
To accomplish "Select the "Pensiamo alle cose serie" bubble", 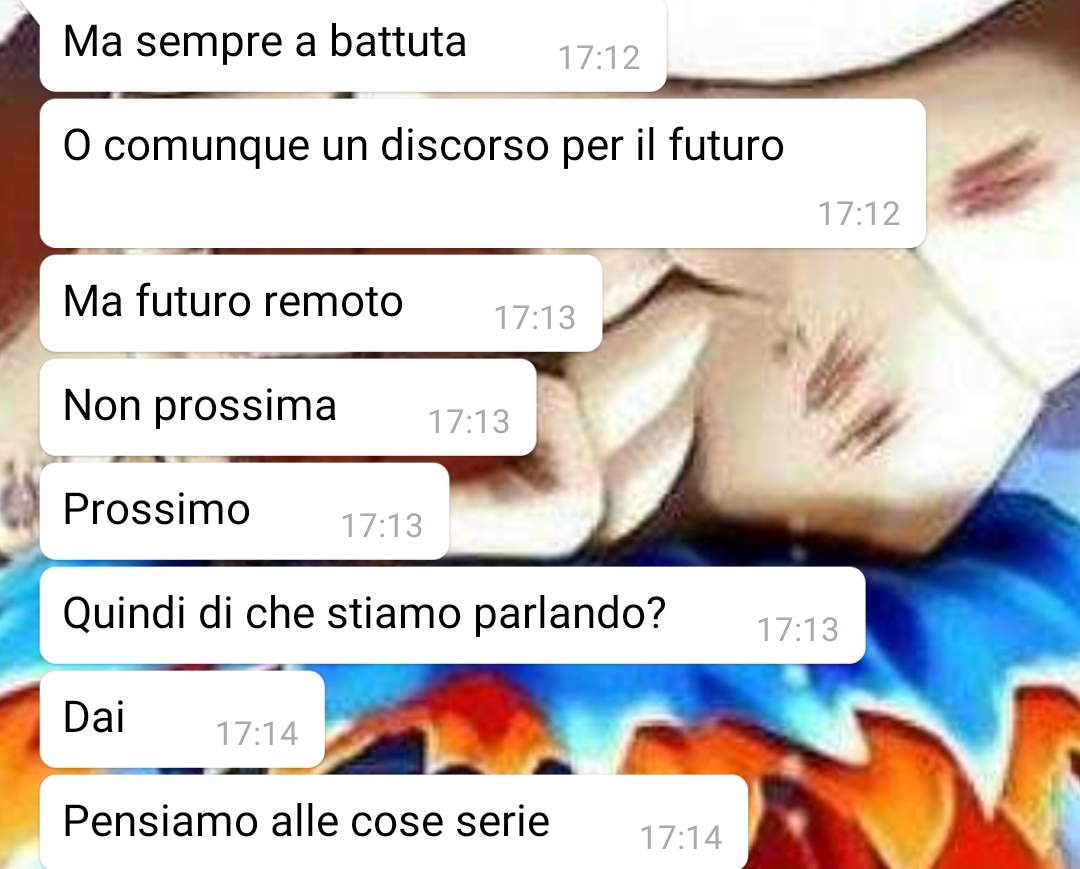I will (394, 822).
